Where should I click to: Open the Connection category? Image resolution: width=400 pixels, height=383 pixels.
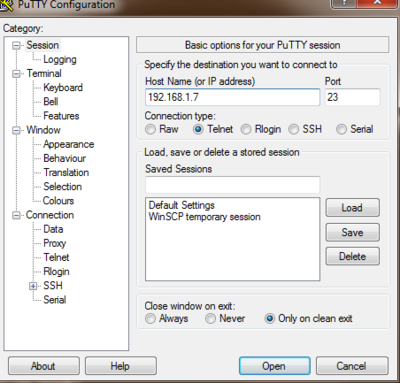coord(50,215)
